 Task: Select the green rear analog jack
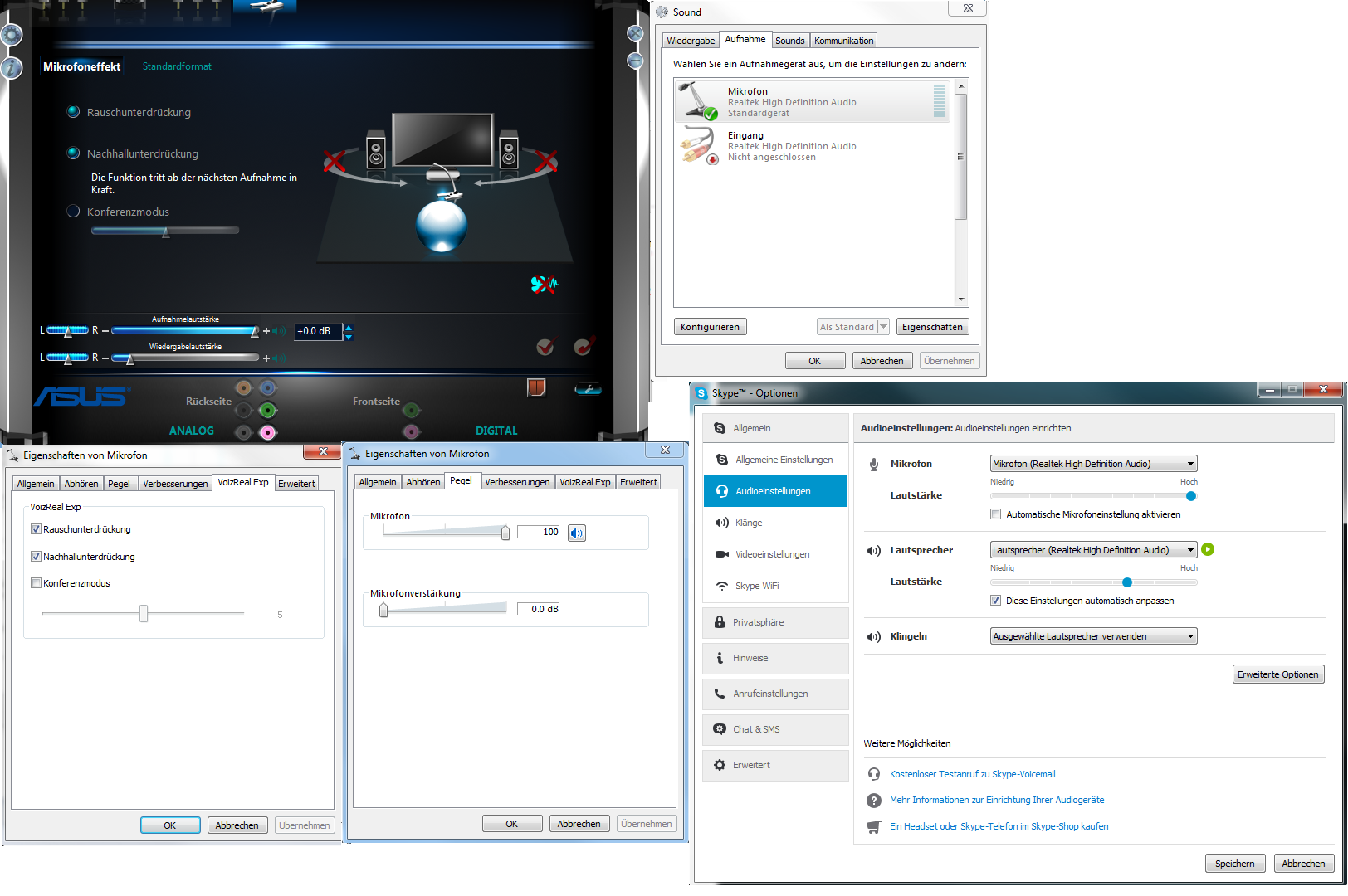[x=267, y=410]
